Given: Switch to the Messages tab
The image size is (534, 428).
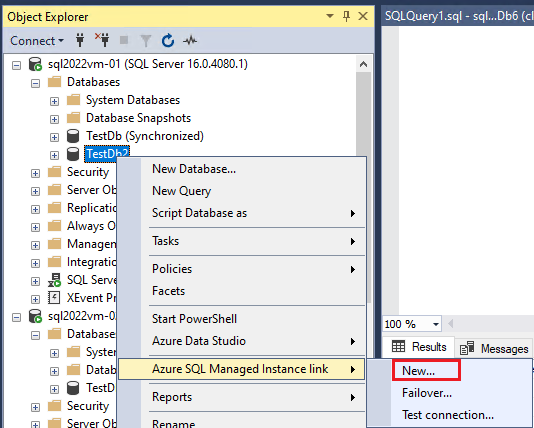Looking at the screenshot, I should tap(494, 348).
